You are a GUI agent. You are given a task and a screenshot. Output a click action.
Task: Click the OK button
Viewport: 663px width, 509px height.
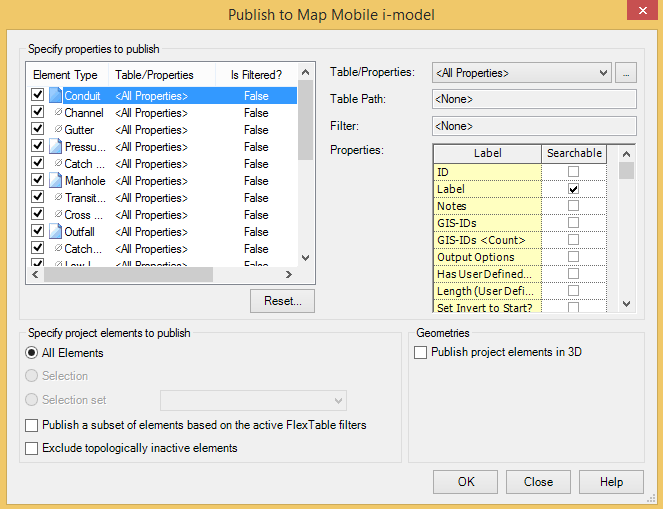[466, 482]
